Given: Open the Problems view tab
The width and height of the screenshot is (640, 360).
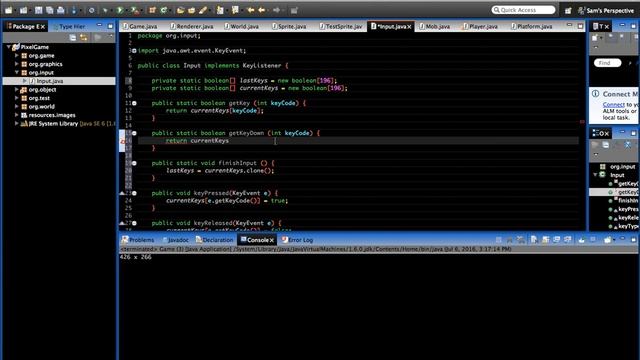Looking at the screenshot, I should 138,240.
